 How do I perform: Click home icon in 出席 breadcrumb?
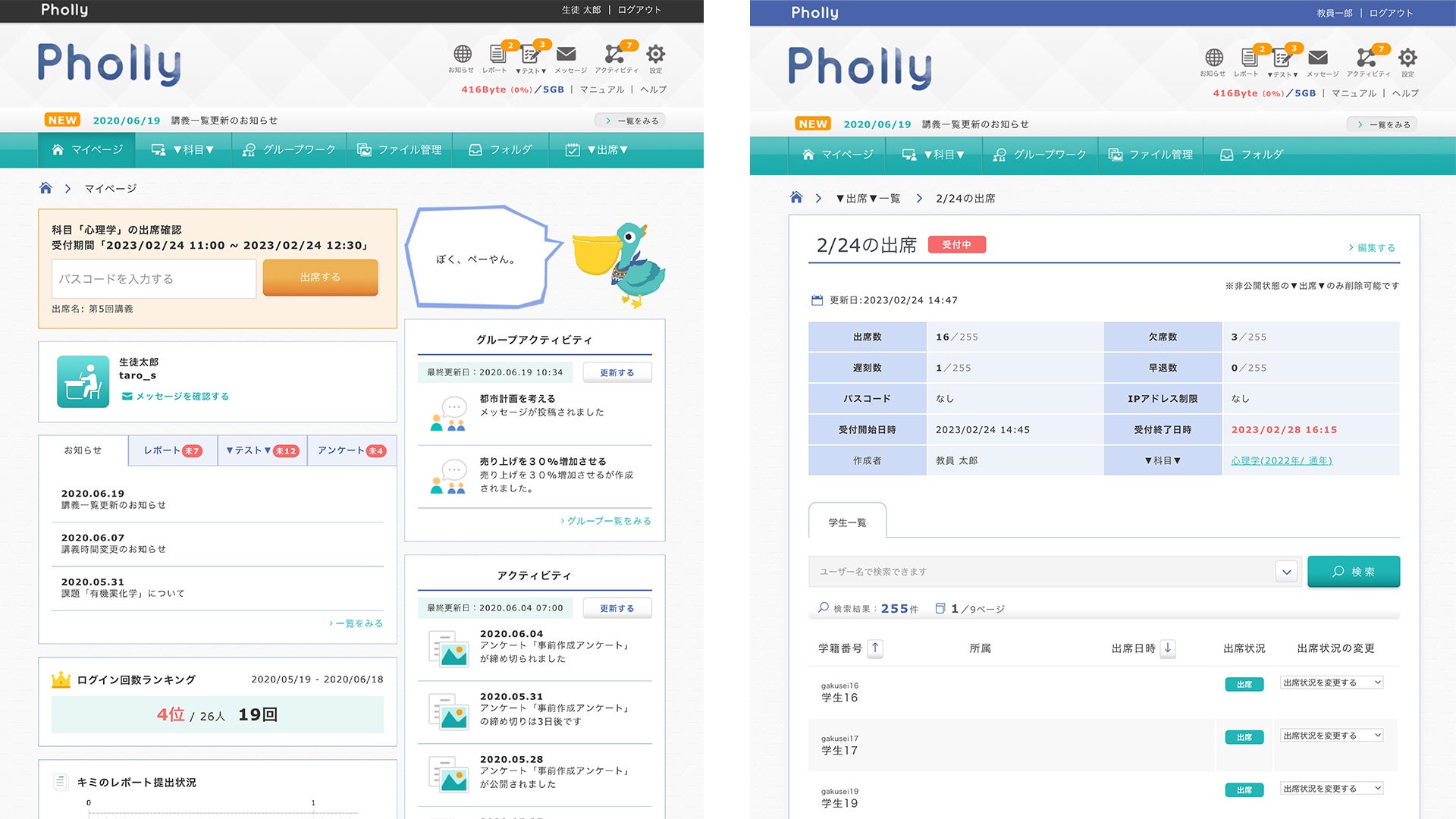[795, 198]
